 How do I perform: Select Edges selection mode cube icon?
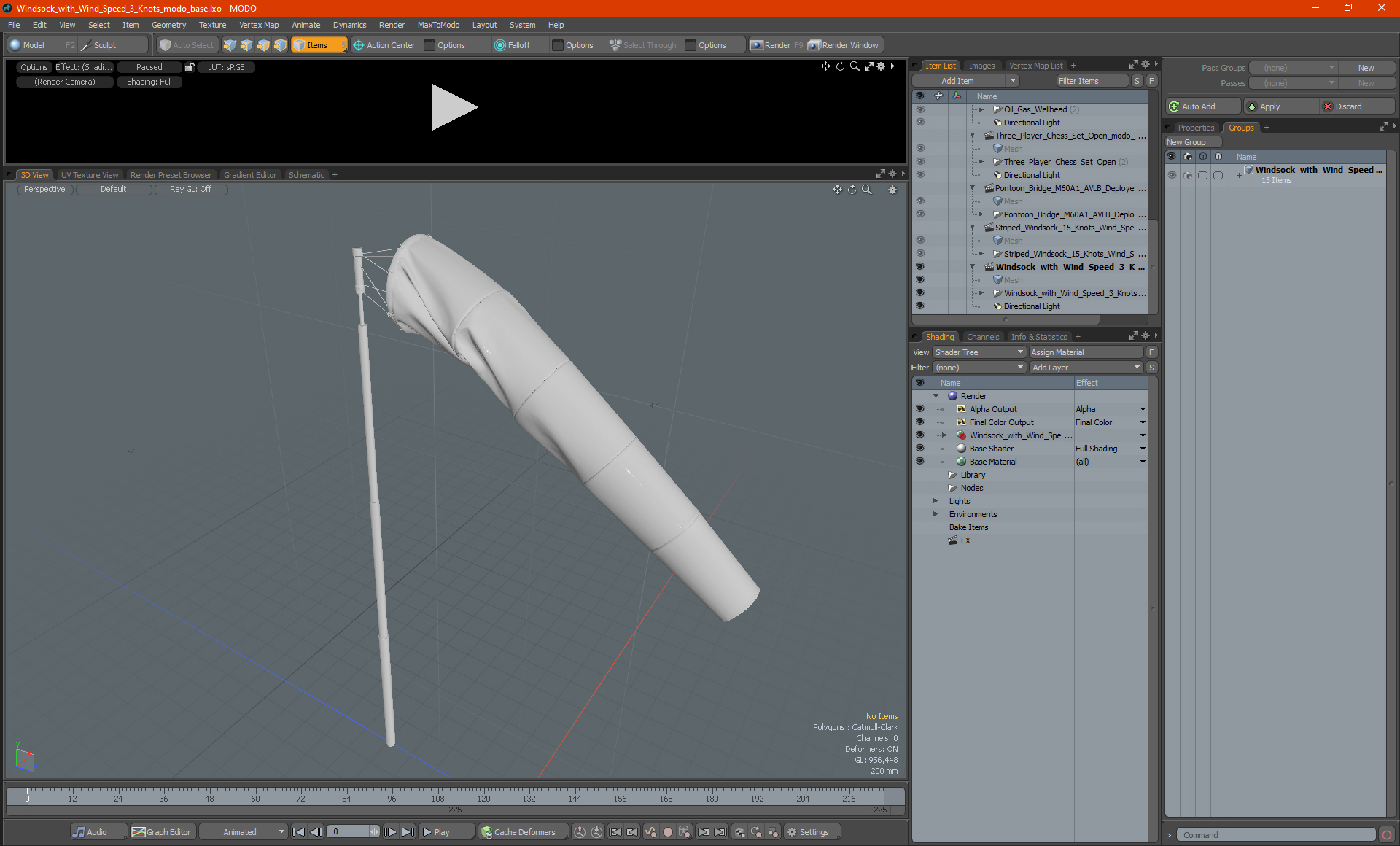246,45
